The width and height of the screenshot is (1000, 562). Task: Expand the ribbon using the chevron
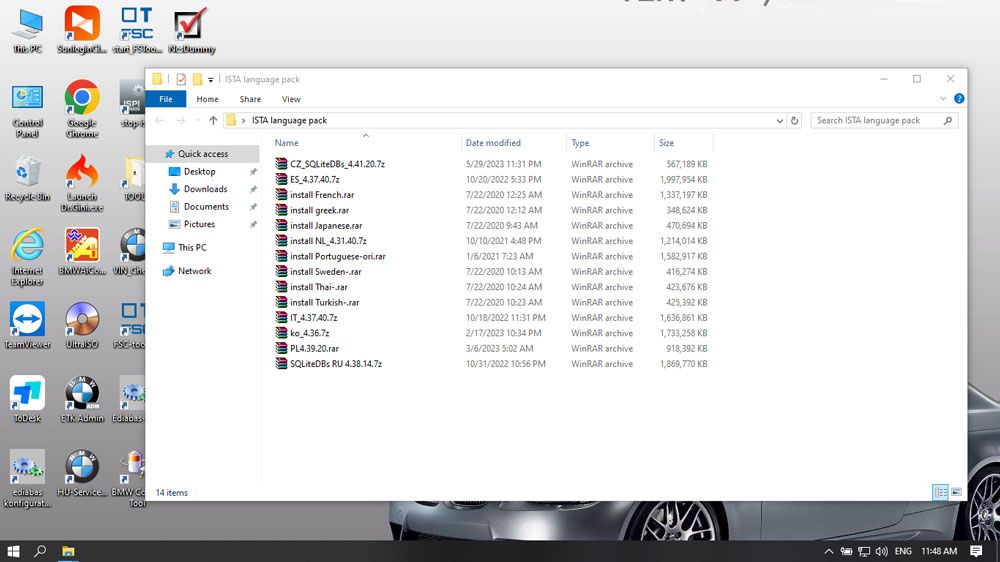click(x=943, y=99)
